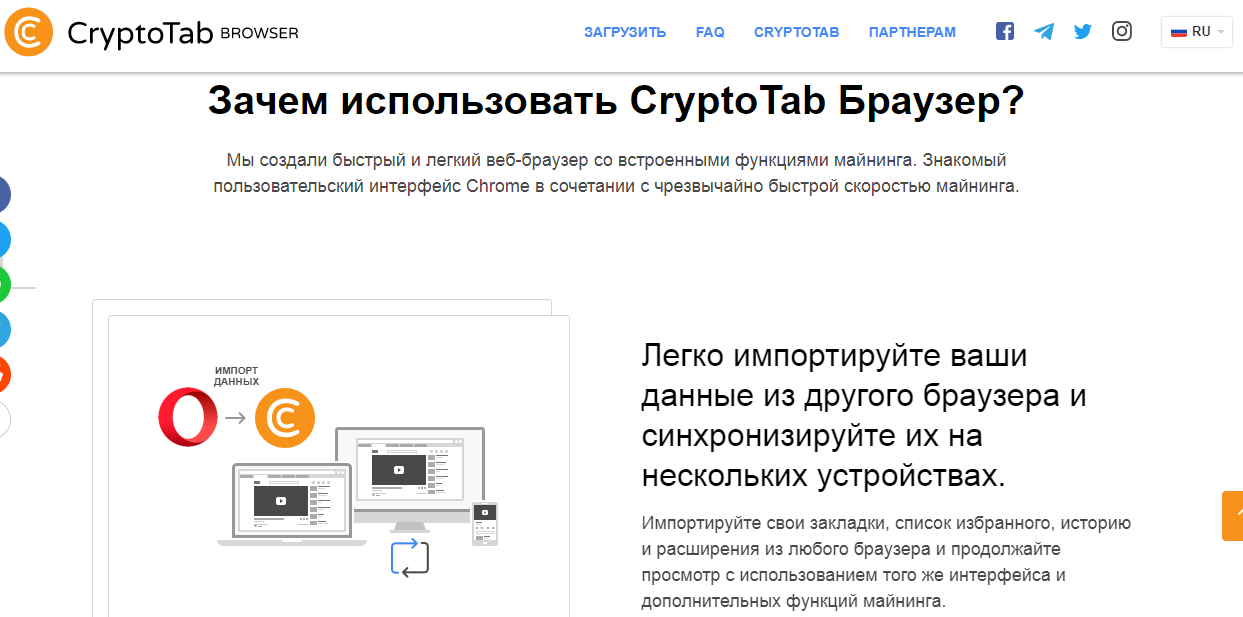The height and width of the screenshot is (617, 1243).
Task: Open the Telegram channel icon in header
Action: click(x=1044, y=32)
